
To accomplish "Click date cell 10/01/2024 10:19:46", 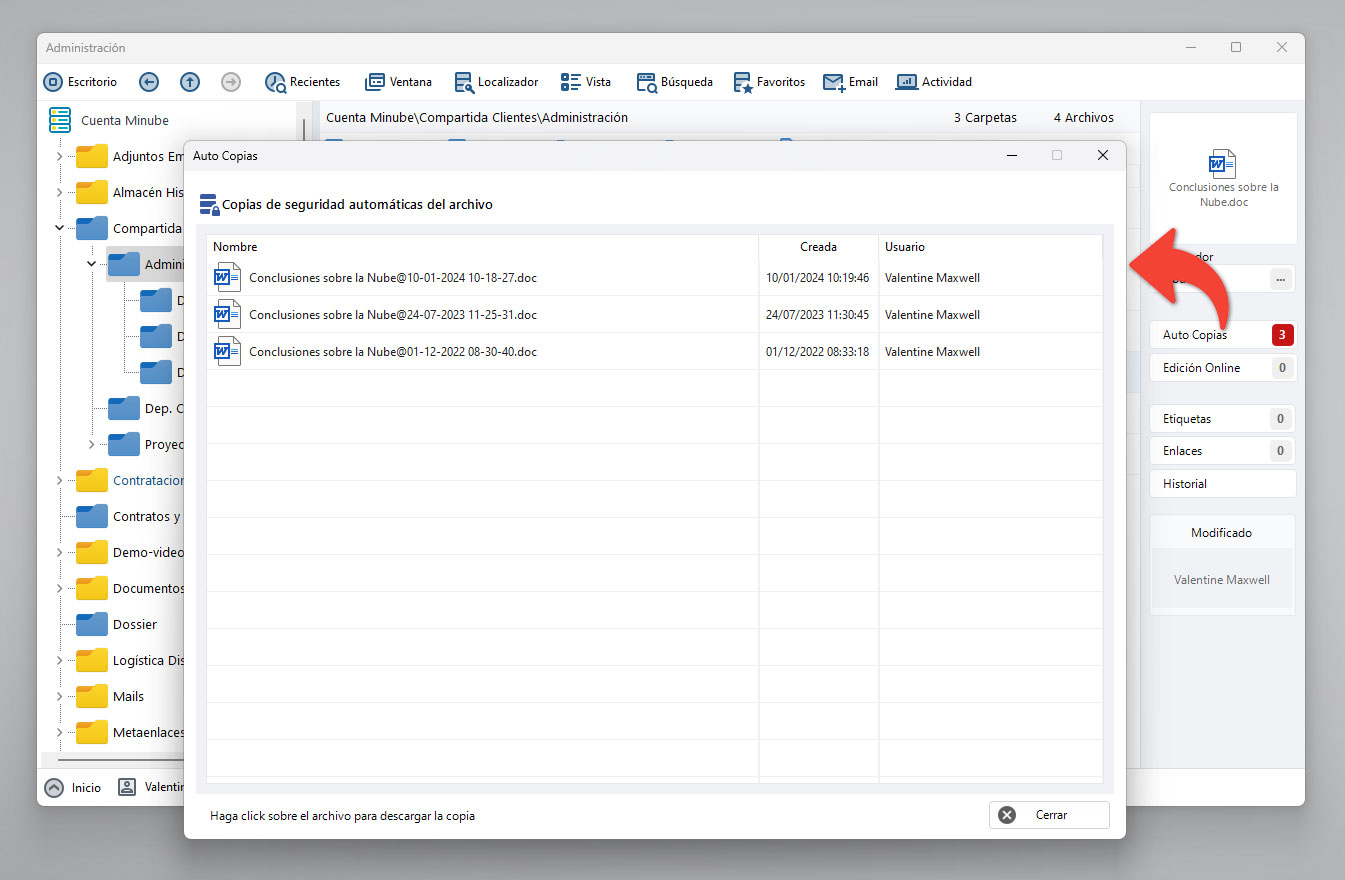I will tap(817, 278).
